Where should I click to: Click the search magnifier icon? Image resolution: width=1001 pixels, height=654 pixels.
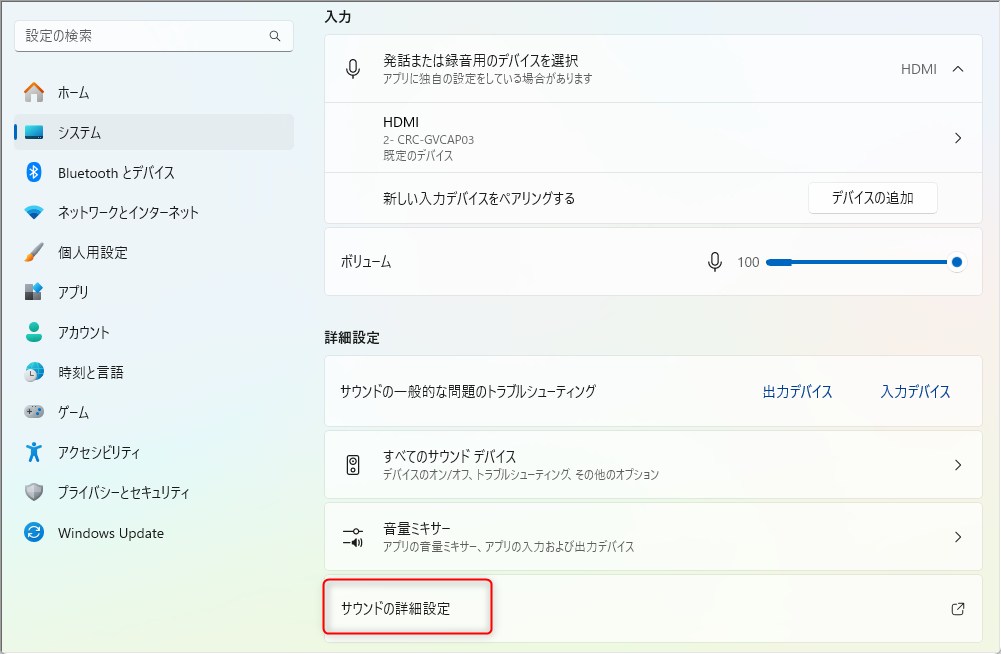click(275, 36)
